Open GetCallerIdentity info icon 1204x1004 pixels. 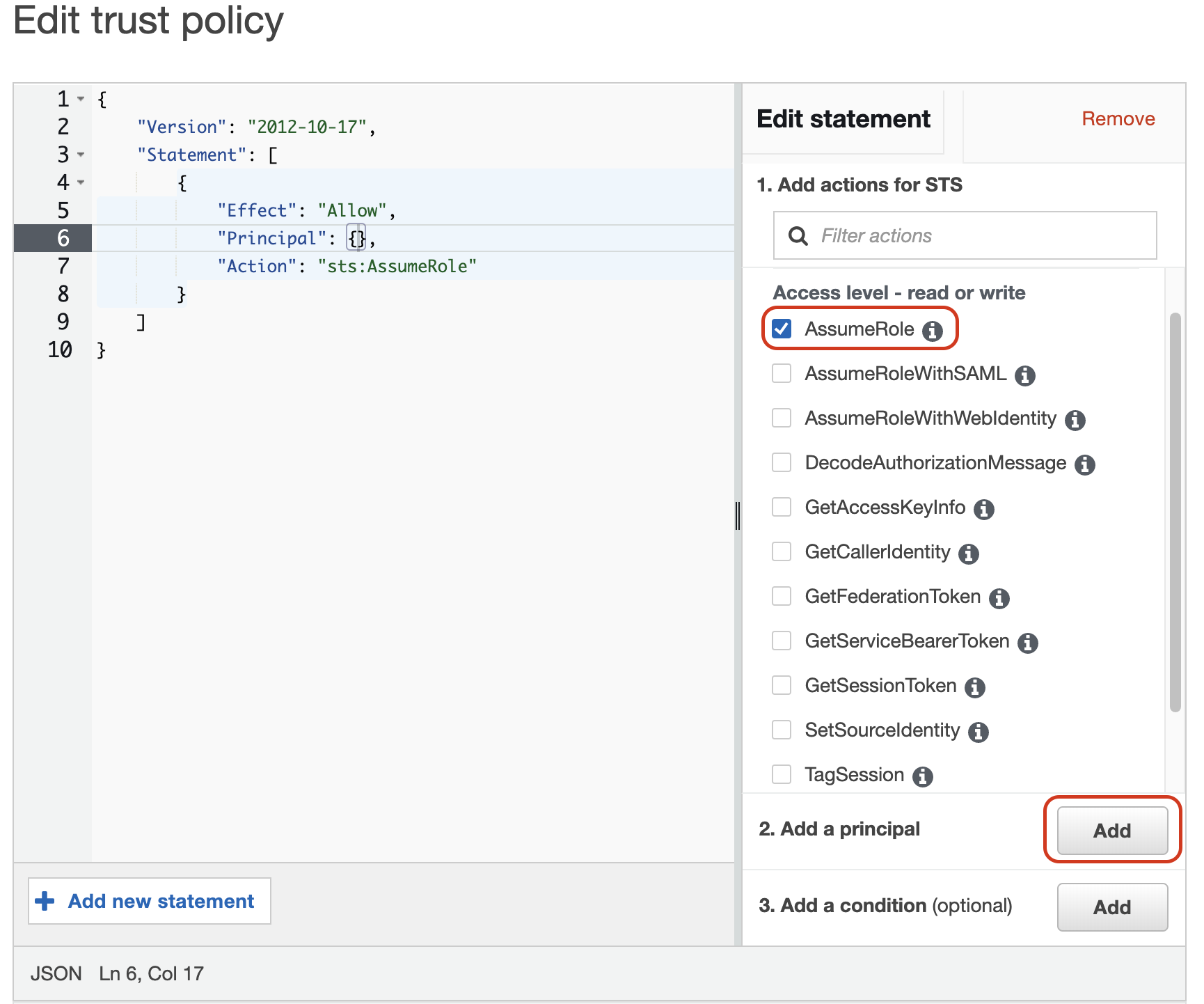tap(968, 554)
